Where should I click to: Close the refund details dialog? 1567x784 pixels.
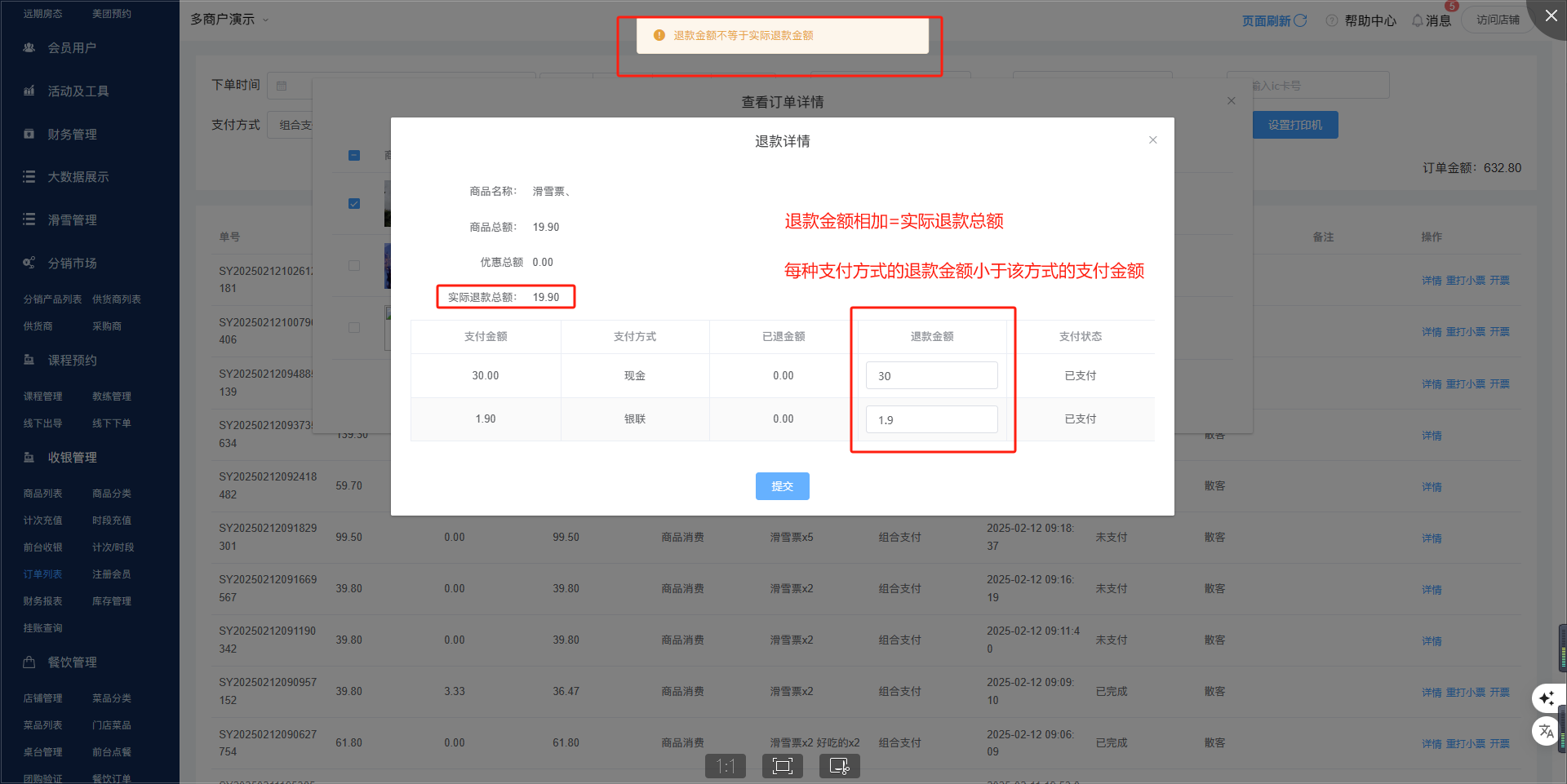(1152, 140)
